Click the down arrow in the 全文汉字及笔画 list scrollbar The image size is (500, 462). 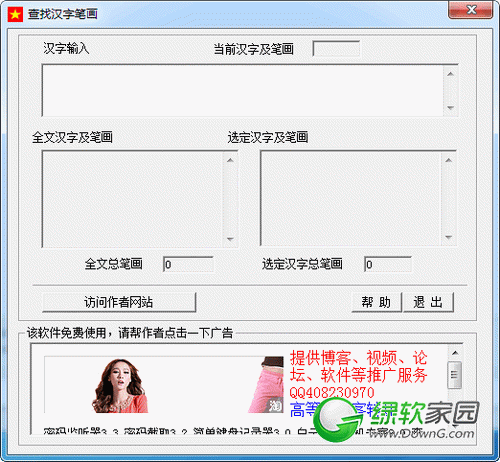(x=230, y=239)
